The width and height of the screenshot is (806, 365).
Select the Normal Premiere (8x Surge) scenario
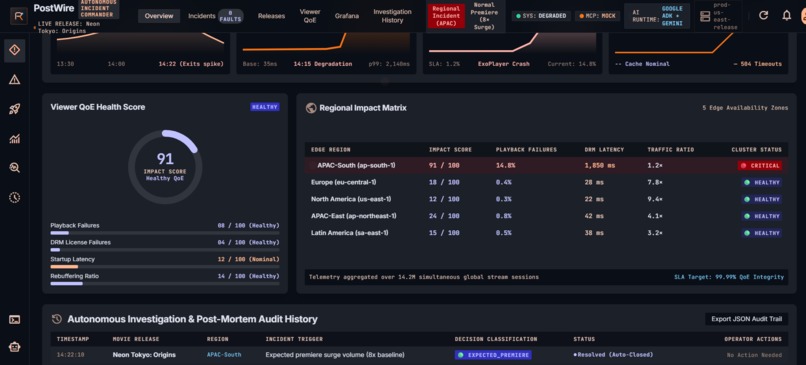[x=485, y=16]
